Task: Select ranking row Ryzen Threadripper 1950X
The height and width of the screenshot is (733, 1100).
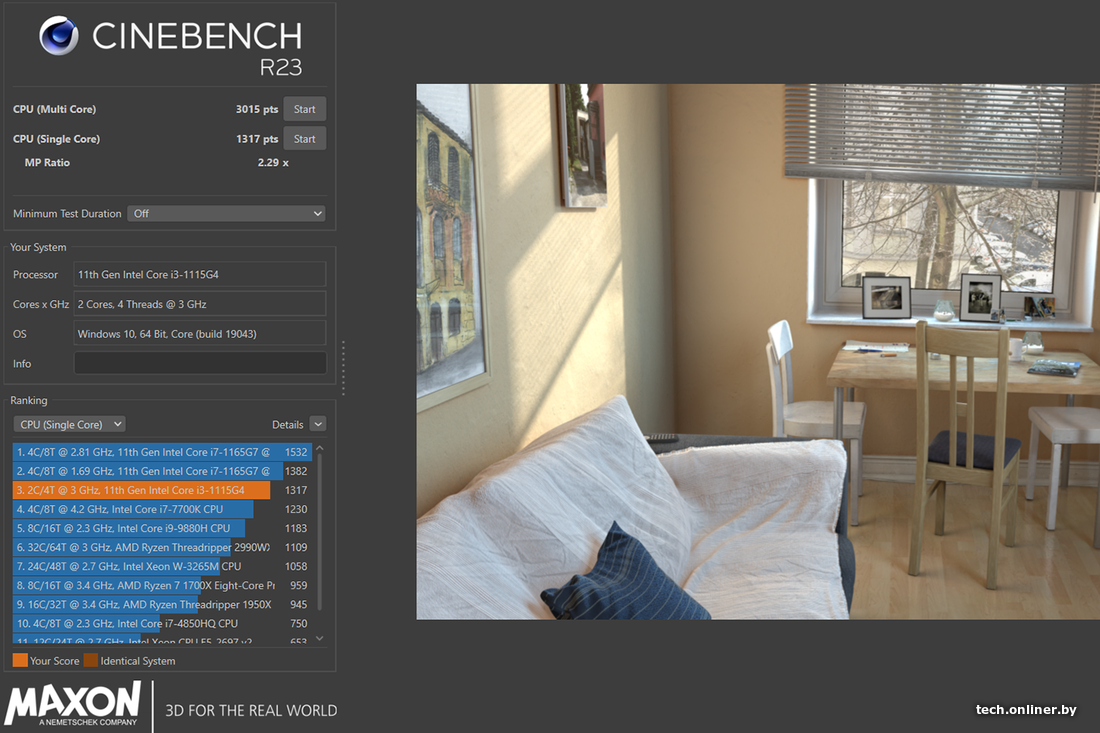Action: coord(162,604)
